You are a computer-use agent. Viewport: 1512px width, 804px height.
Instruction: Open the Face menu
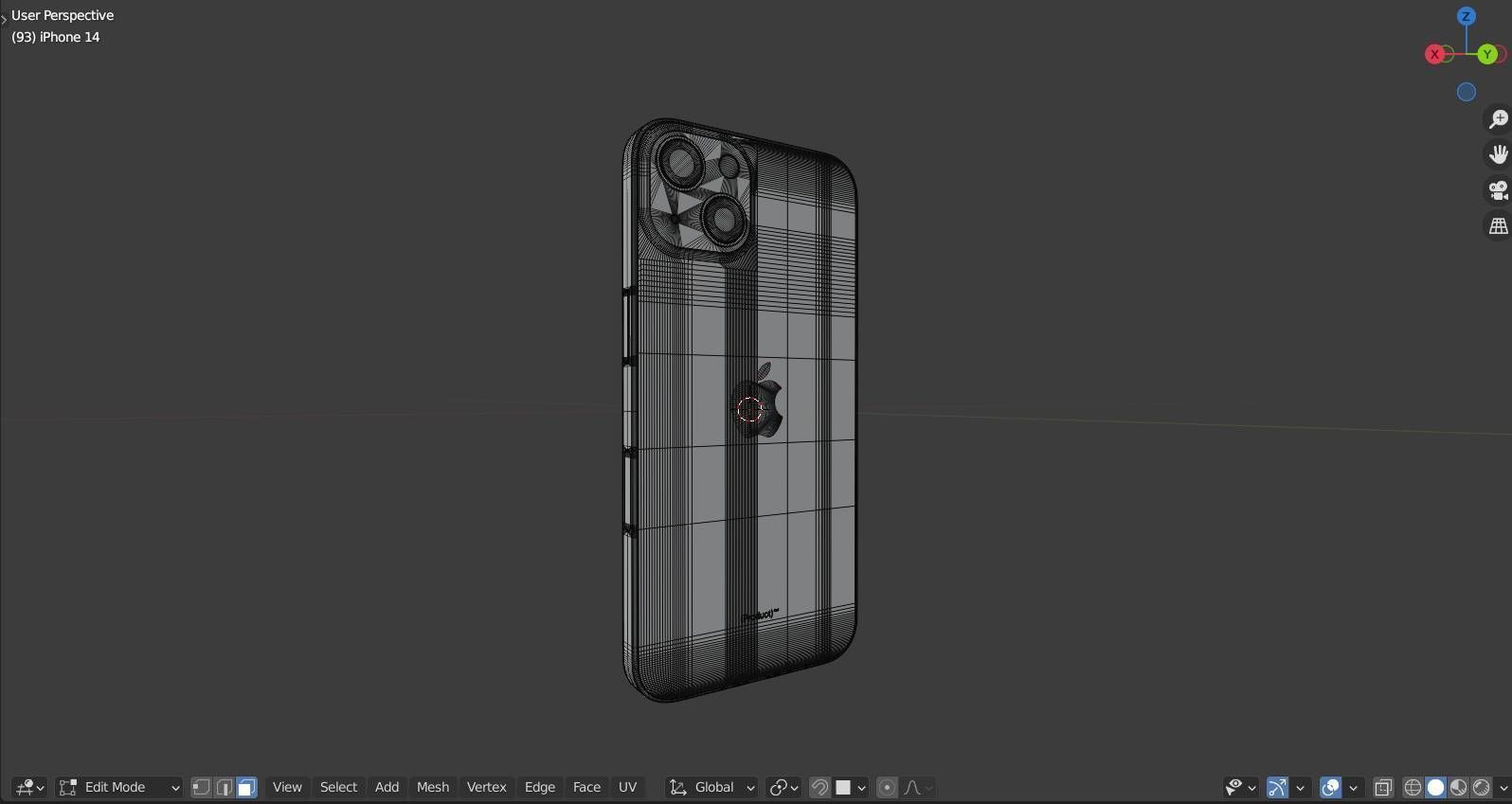tap(586, 787)
